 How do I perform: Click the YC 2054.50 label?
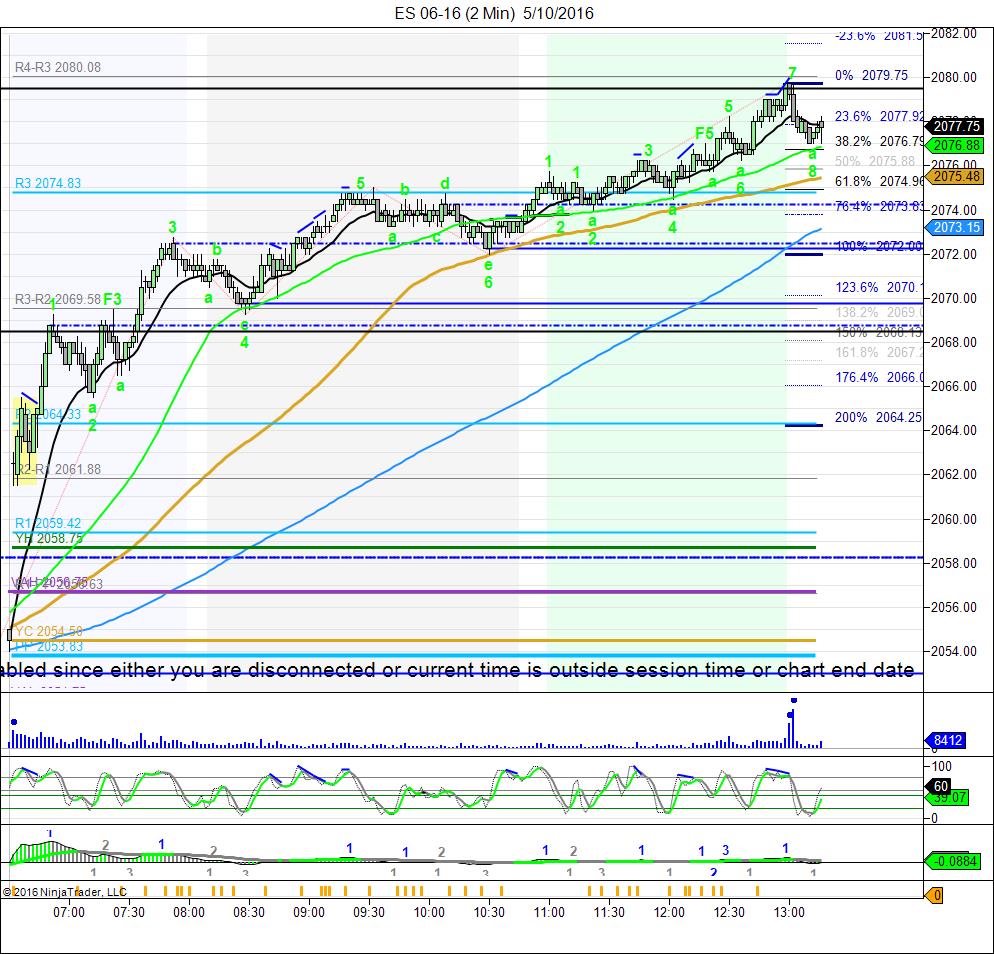coord(49,631)
